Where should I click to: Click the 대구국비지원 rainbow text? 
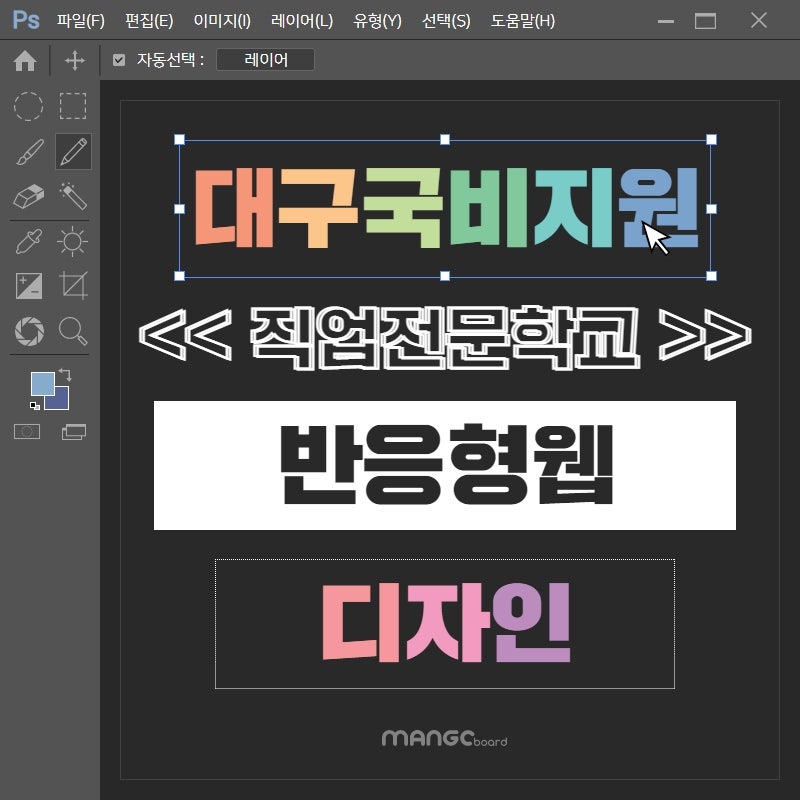[x=446, y=208]
